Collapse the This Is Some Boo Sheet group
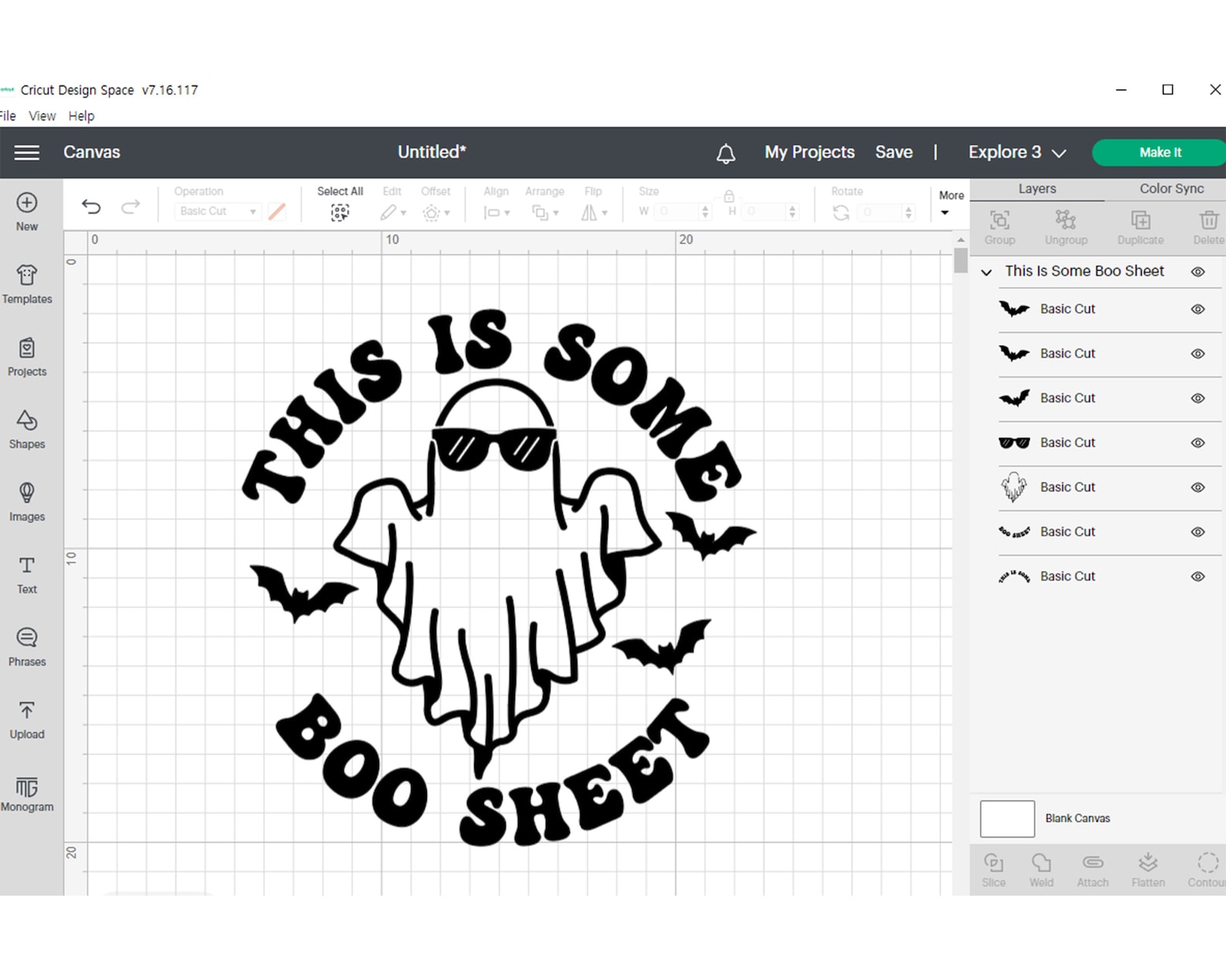1226x980 pixels. pyautogui.click(x=986, y=272)
